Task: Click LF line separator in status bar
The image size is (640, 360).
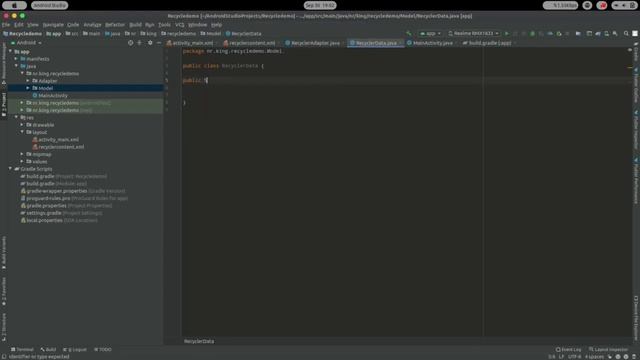Action: 561,357
